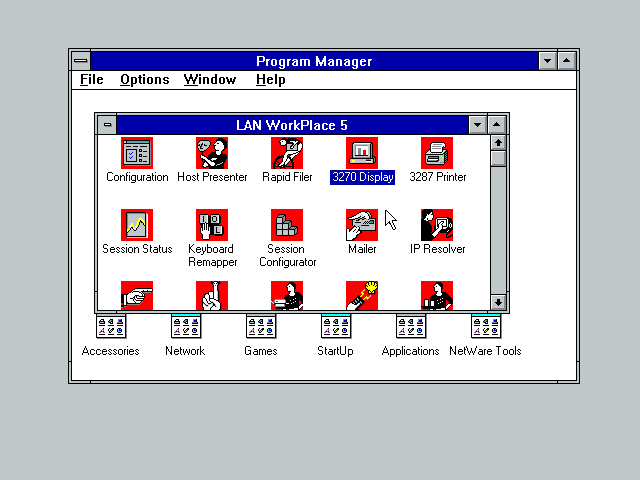
Task: Select the Games program group
Action: pos(261,327)
